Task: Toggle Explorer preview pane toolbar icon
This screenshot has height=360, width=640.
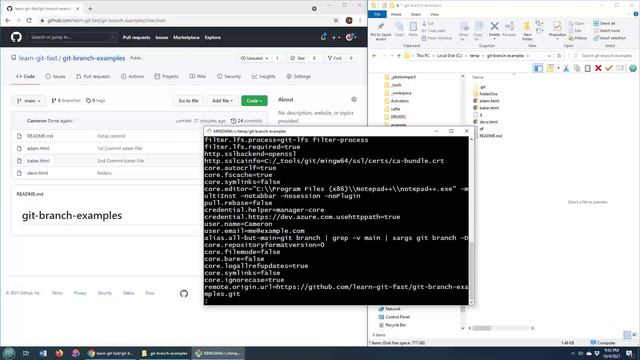Action: (x=538, y=68)
